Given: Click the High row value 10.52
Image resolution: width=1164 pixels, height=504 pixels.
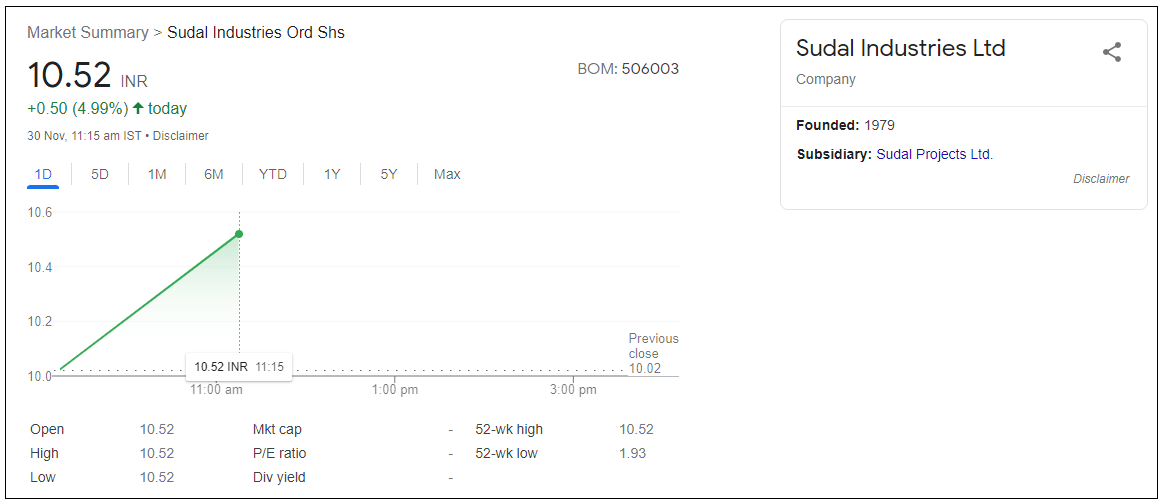Looking at the screenshot, I should [x=157, y=453].
